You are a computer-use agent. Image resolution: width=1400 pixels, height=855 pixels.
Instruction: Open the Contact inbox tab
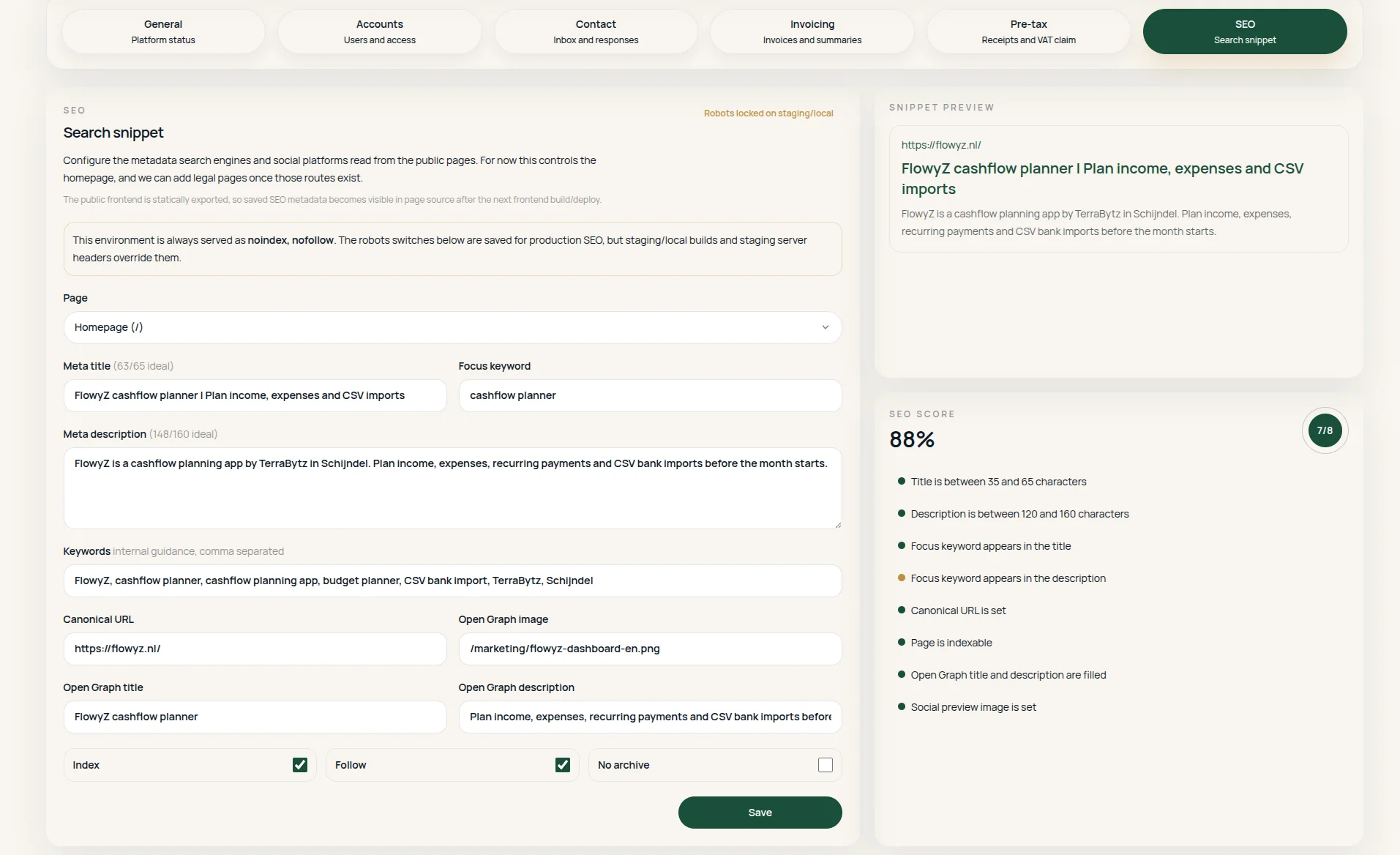[x=596, y=31]
